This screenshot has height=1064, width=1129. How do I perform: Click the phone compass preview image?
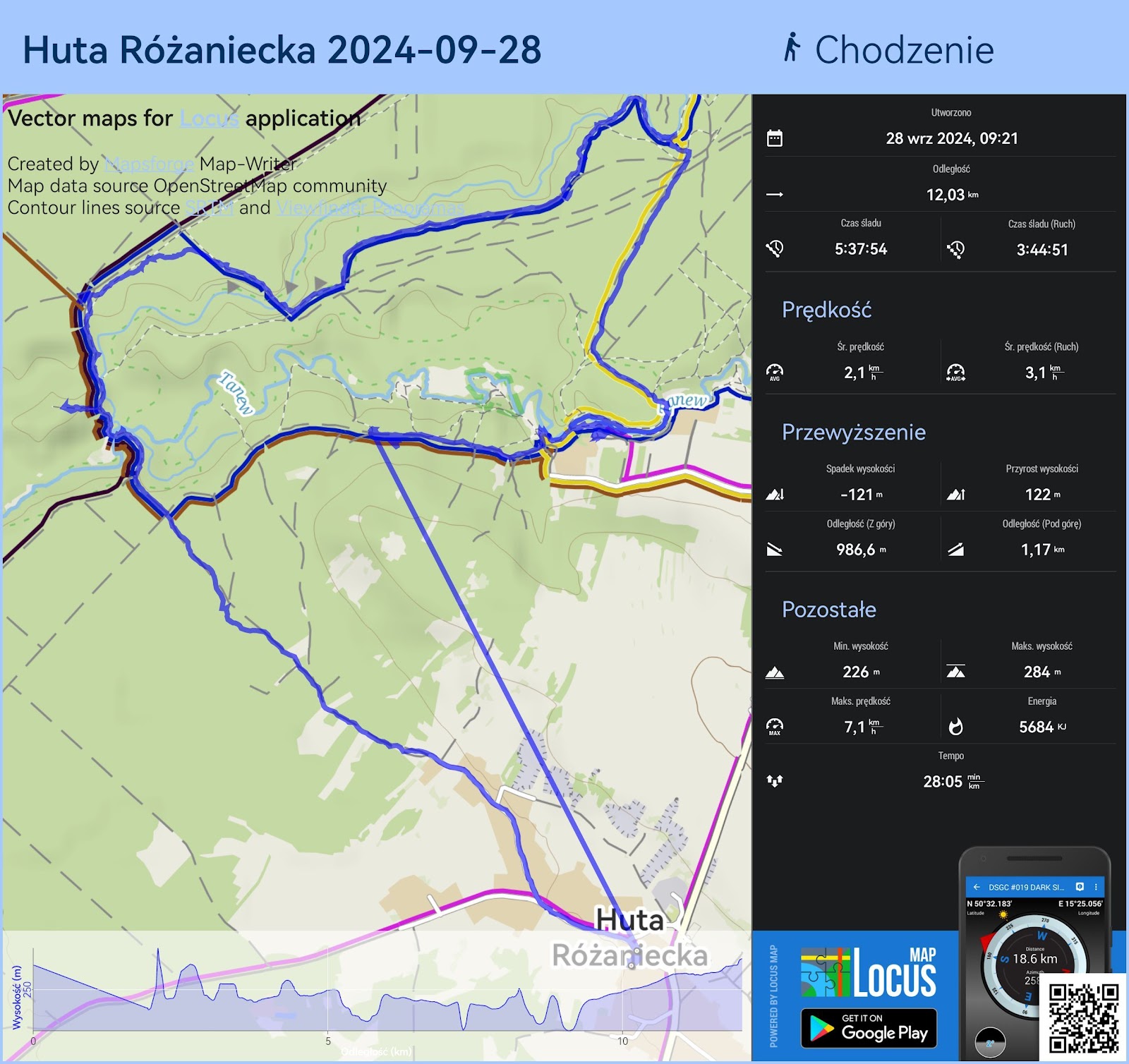(x=1034, y=953)
